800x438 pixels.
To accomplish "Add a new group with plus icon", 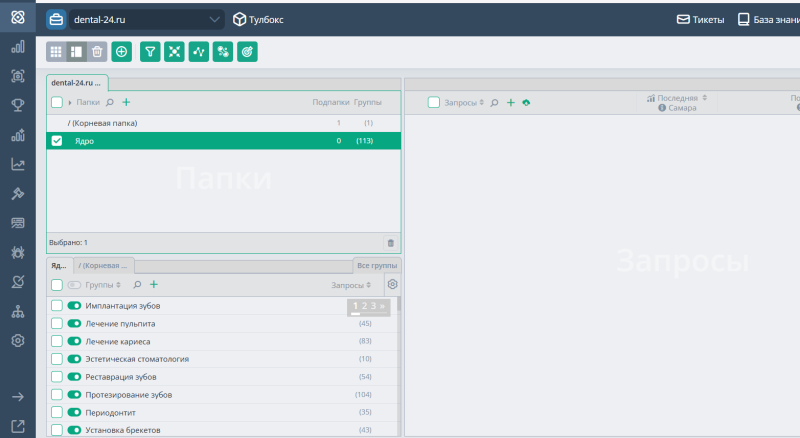I will pyautogui.click(x=154, y=284).
